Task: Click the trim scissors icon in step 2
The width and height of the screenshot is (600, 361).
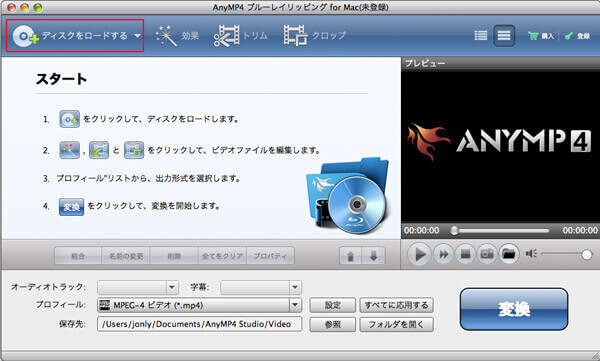Action: pyautogui.click(x=99, y=150)
